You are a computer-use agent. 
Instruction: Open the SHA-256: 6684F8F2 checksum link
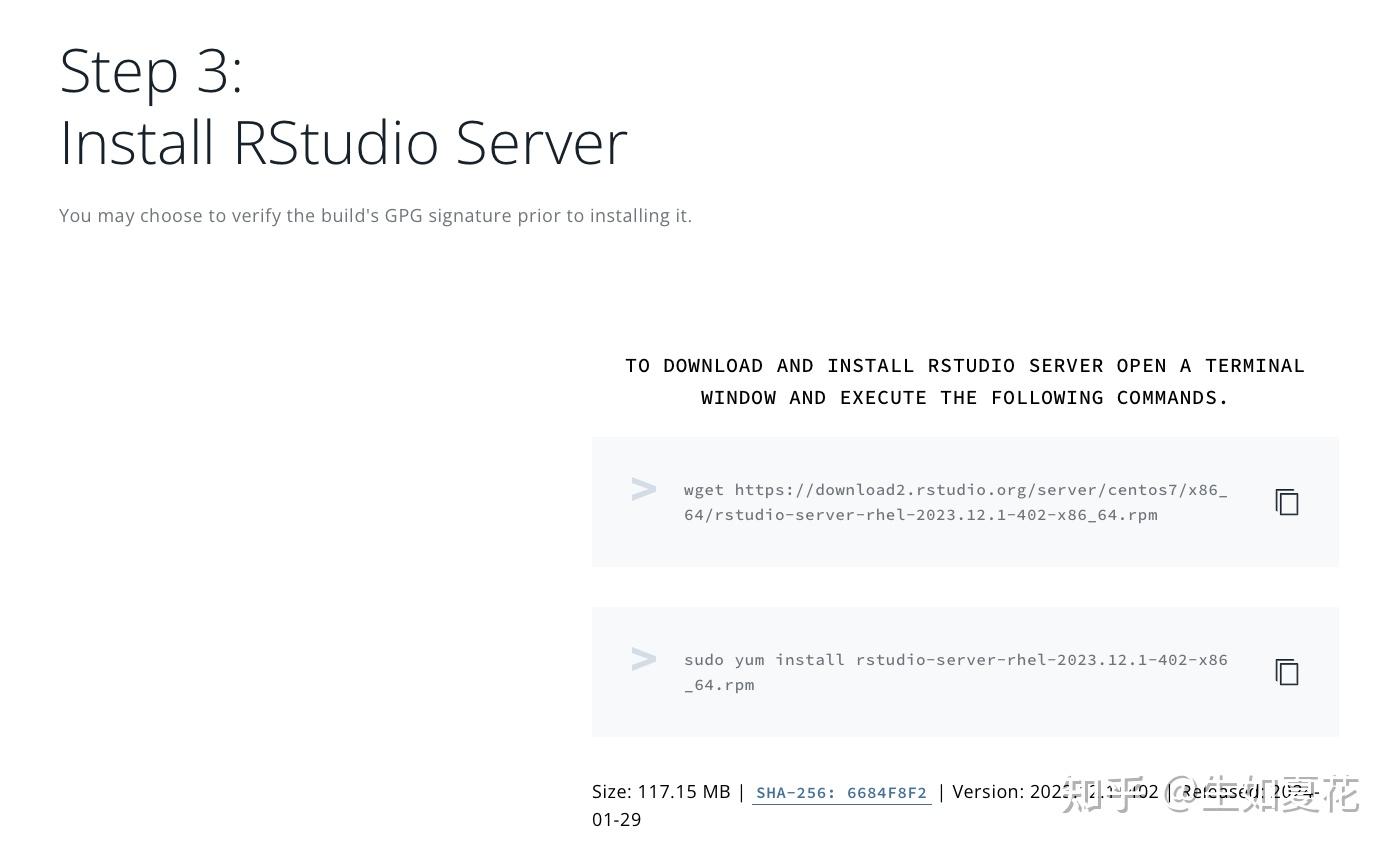(841, 792)
